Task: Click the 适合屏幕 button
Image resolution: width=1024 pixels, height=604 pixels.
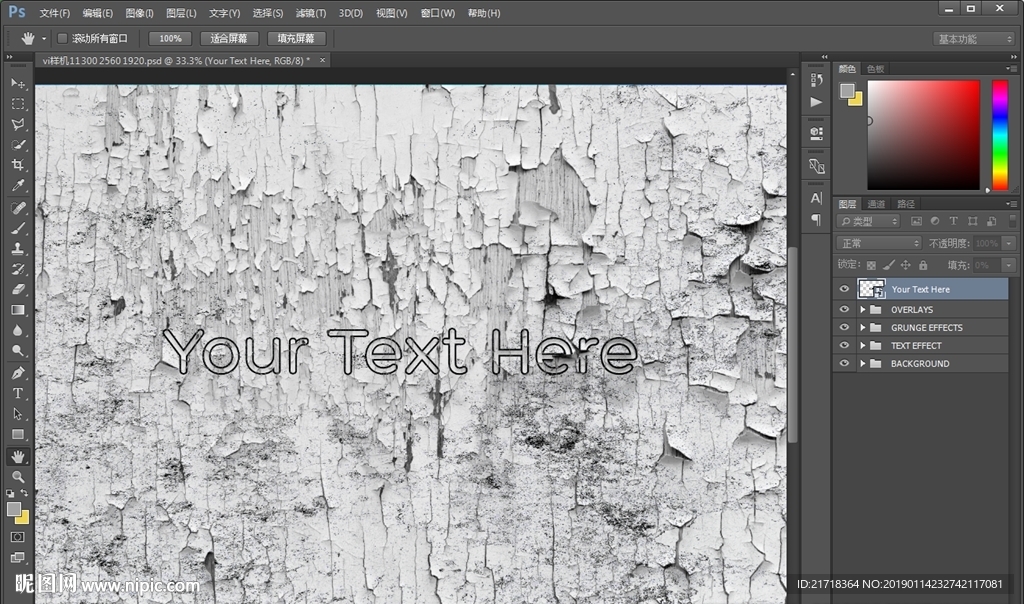Action: pos(229,39)
